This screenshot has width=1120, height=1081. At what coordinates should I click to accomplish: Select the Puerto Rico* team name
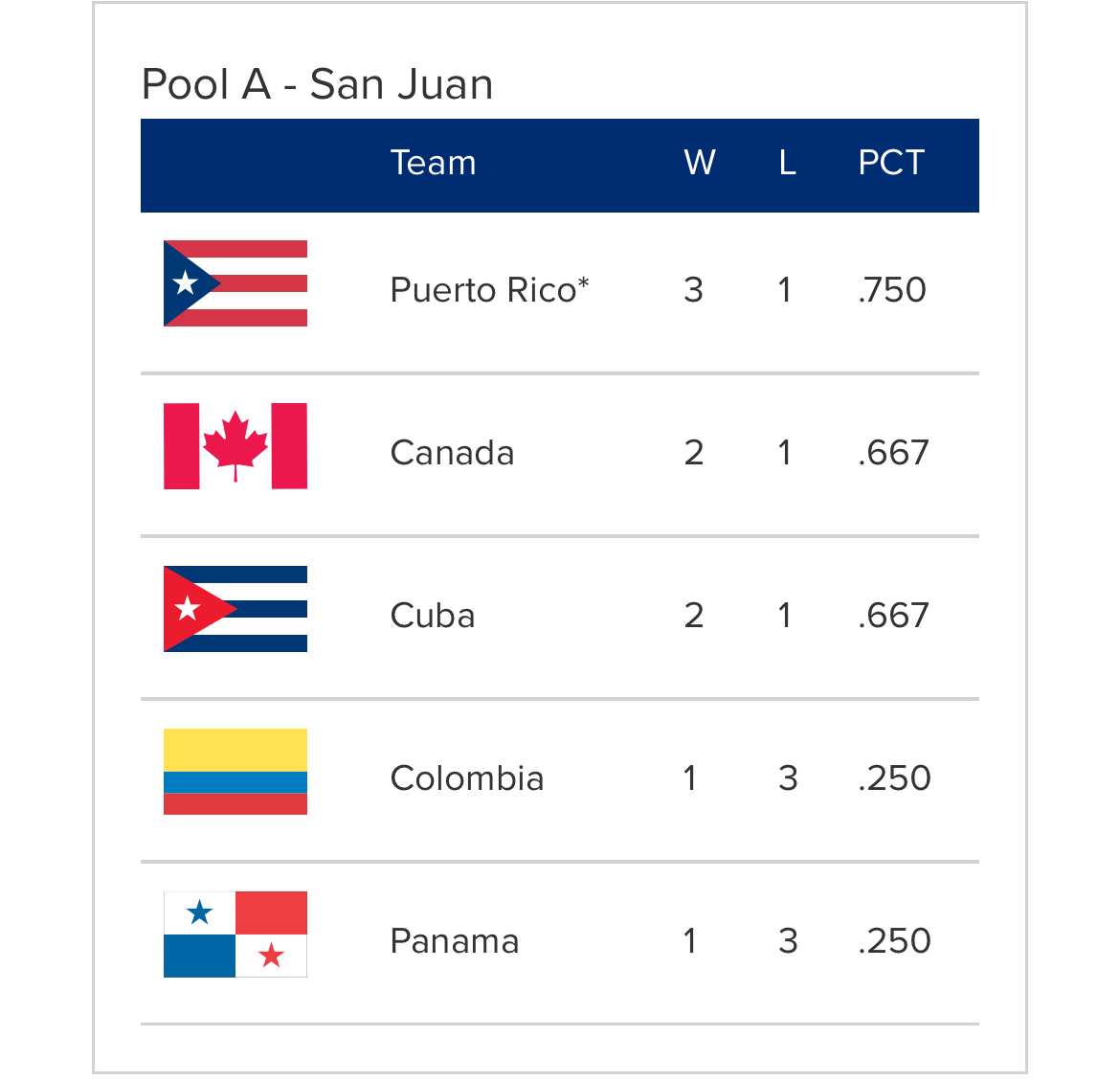(x=489, y=290)
